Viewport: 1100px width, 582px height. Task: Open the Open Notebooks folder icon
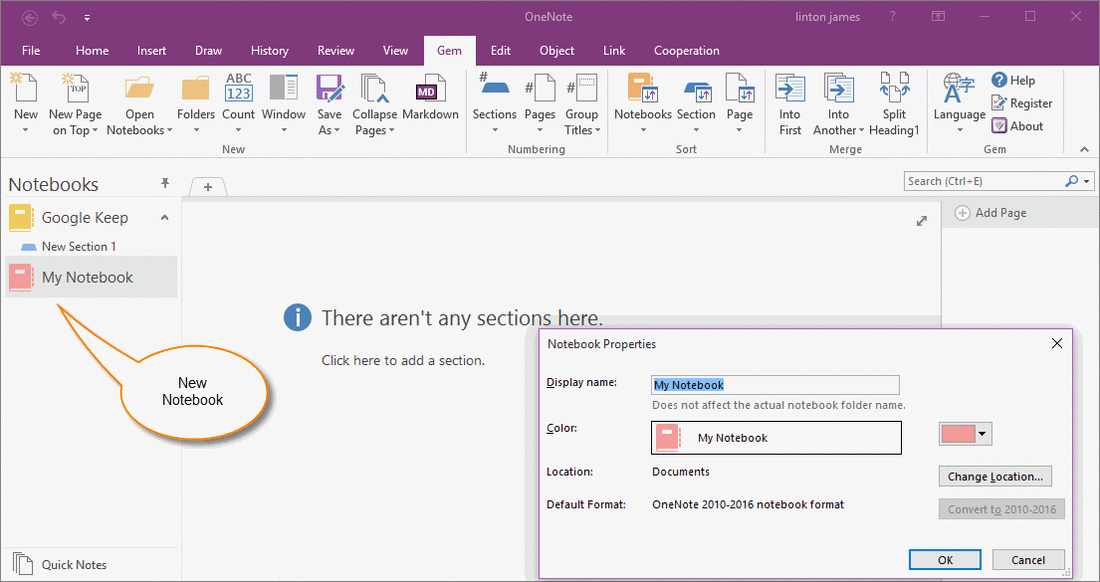point(140,88)
